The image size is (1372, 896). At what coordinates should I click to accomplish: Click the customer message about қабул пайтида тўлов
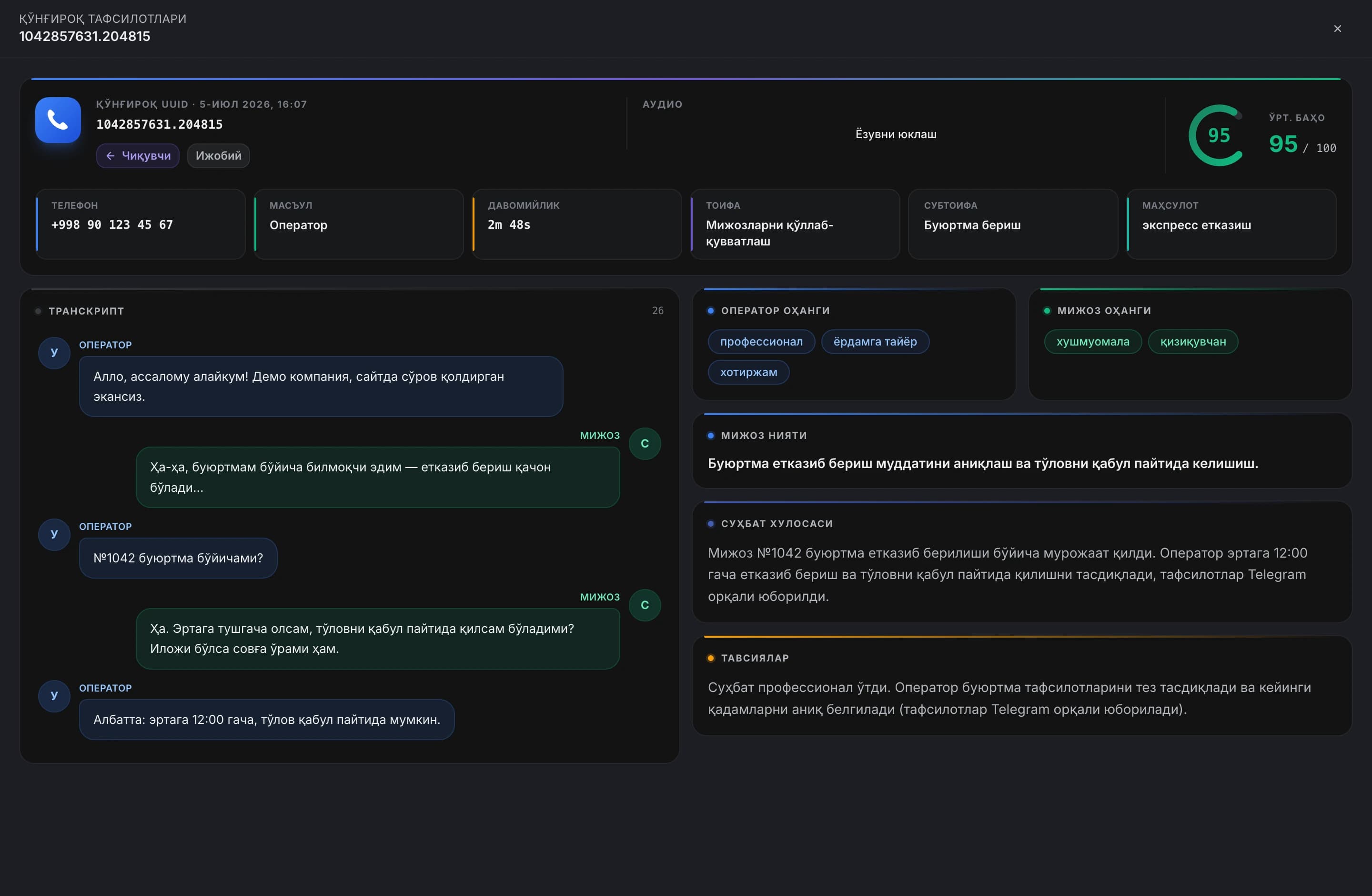[378, 639]
